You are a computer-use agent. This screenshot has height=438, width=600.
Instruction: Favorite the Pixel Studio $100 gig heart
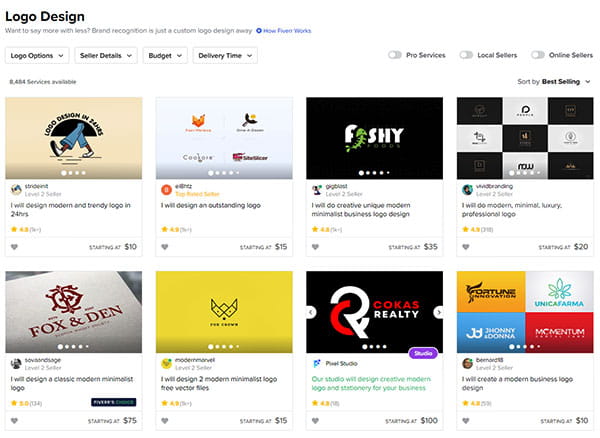315,421
